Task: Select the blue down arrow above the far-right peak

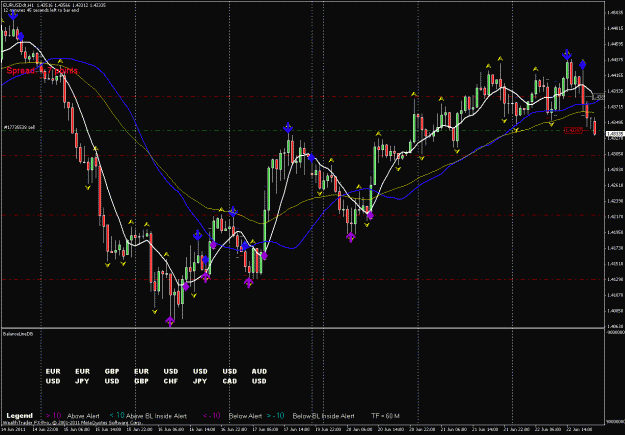Action: (x=567, y=55)
